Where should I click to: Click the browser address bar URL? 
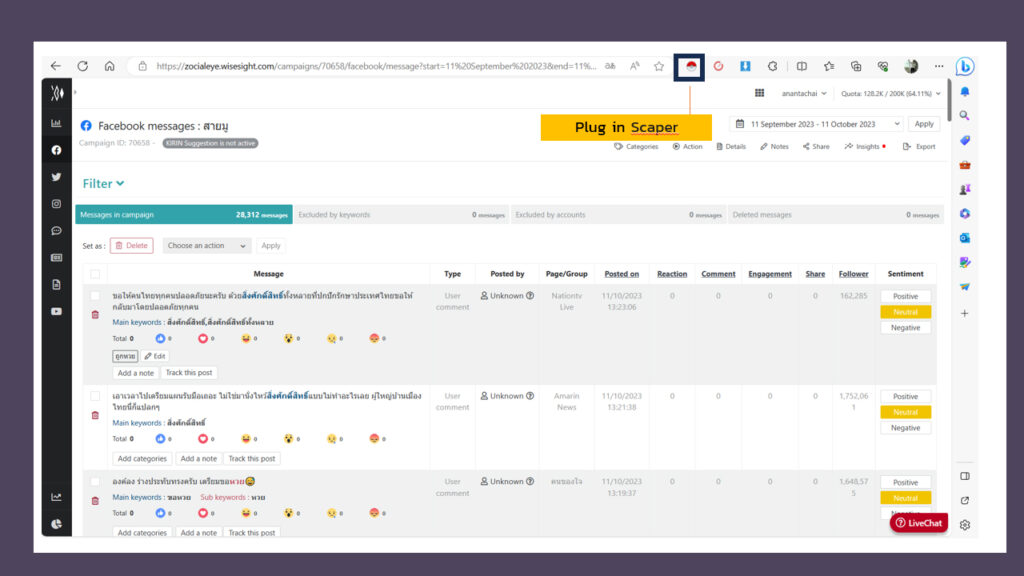pyautogui.click(x=376, y=66)
